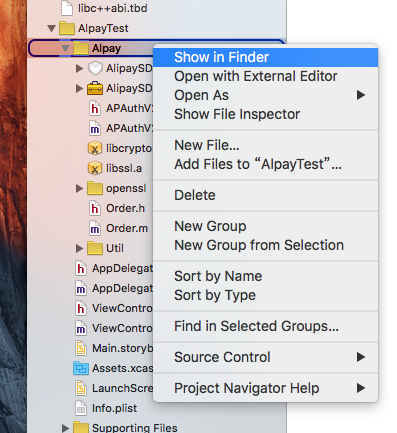Open the Source Control submenu
The width and height of the screenshot is (397, 433).
coord(265,357)
